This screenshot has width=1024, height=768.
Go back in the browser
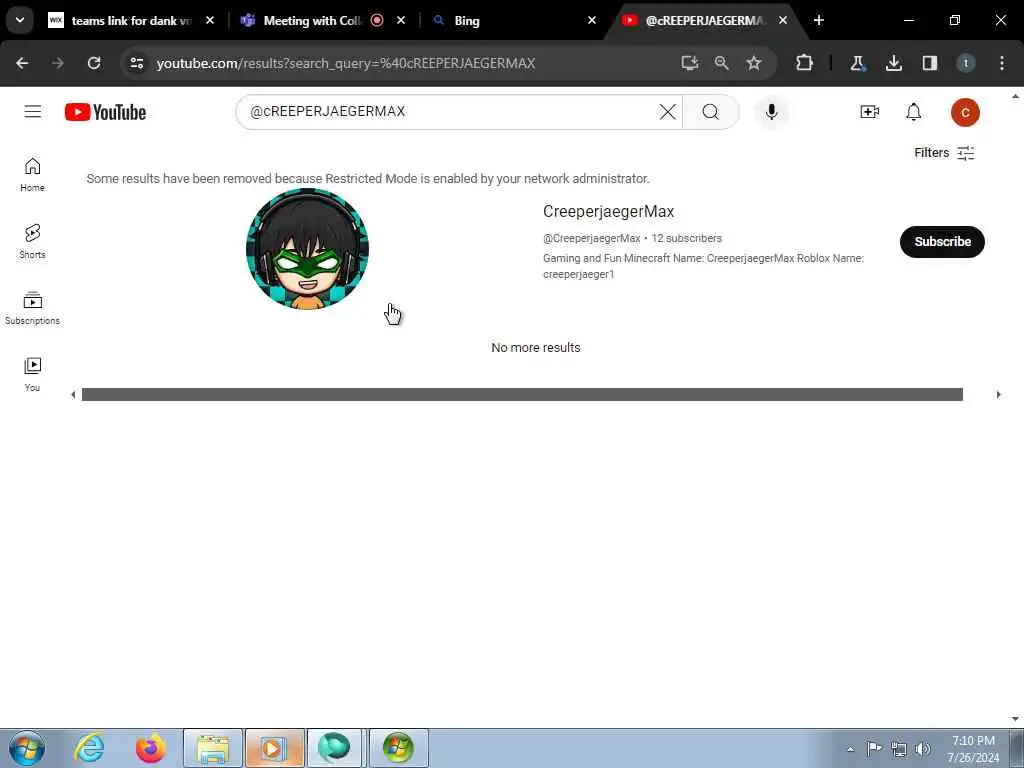coord(22,63)
